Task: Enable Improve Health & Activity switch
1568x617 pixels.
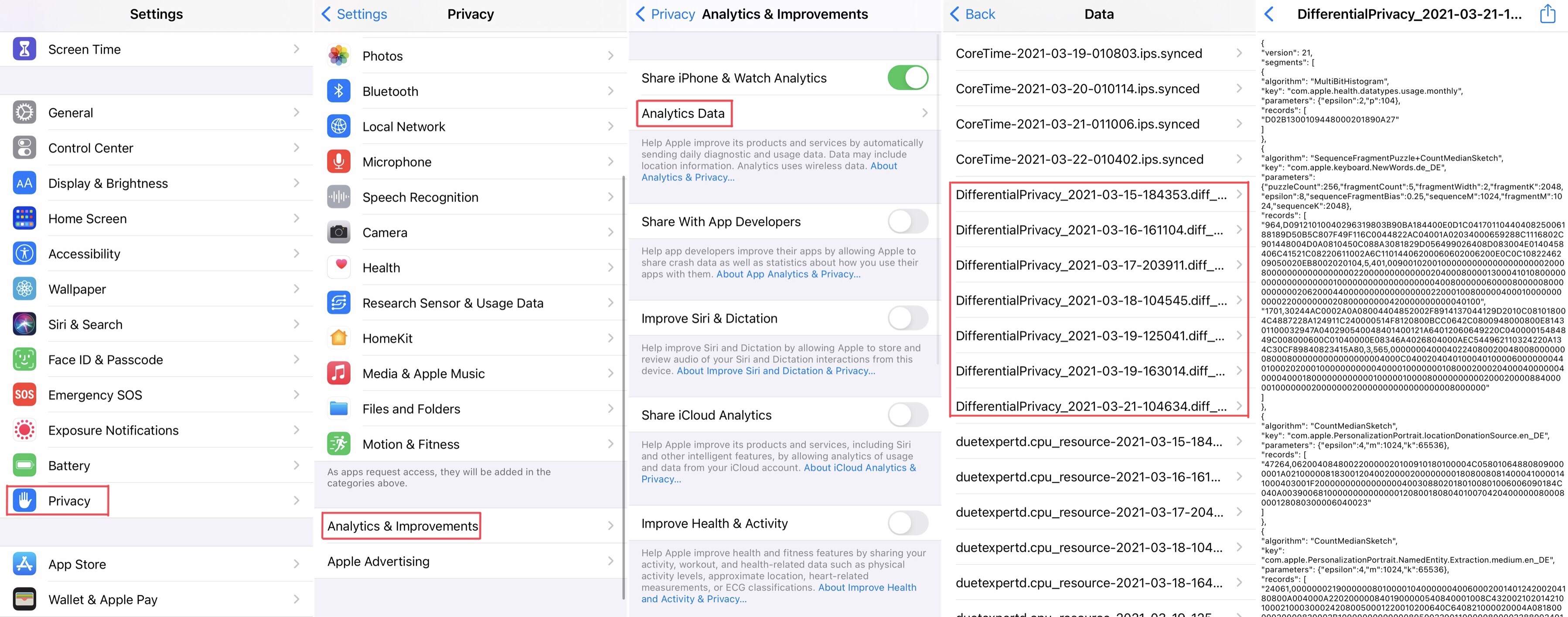Action: 907,523
